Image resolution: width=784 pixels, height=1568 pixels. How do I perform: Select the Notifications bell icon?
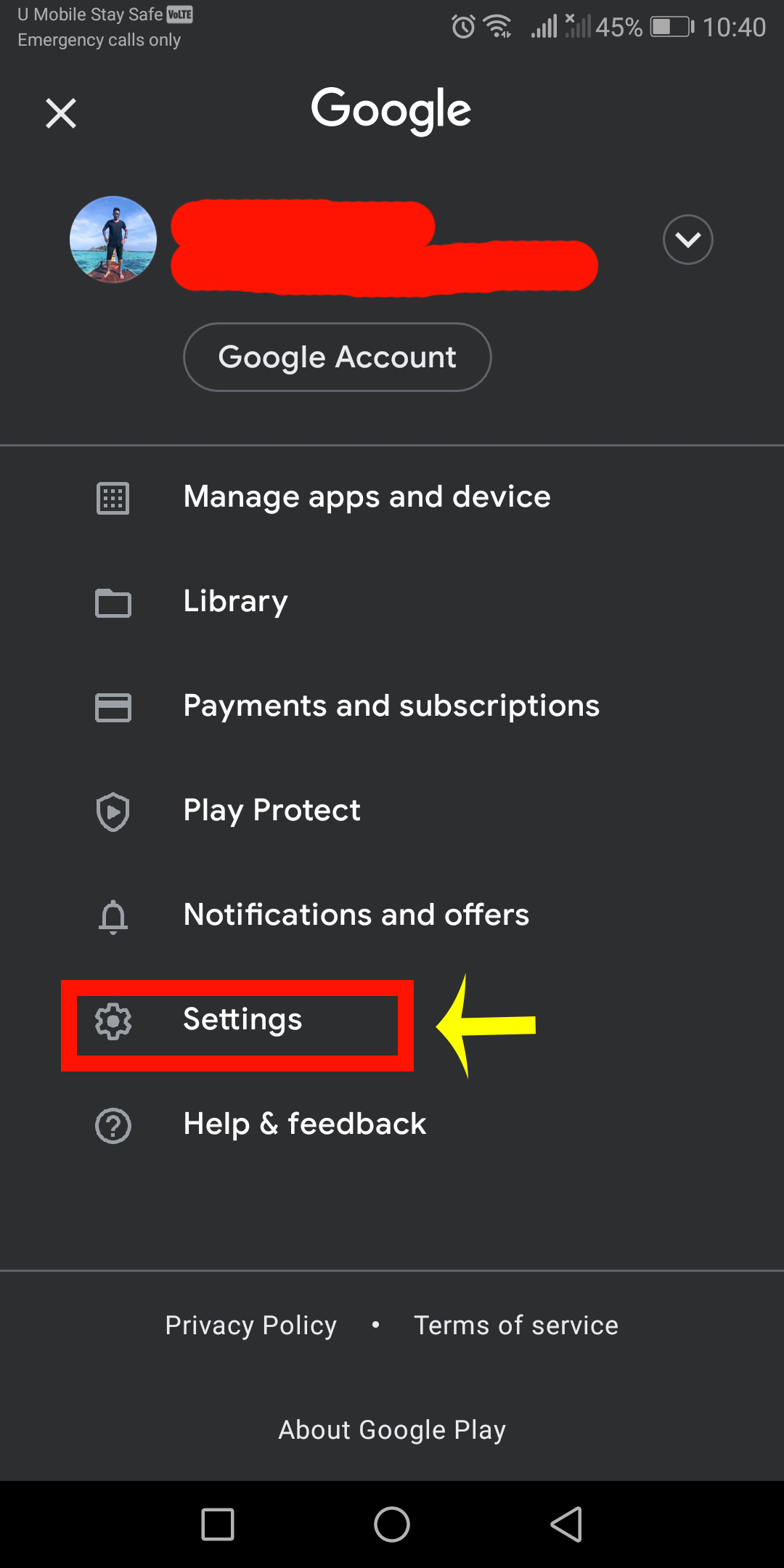pos(113,916)
